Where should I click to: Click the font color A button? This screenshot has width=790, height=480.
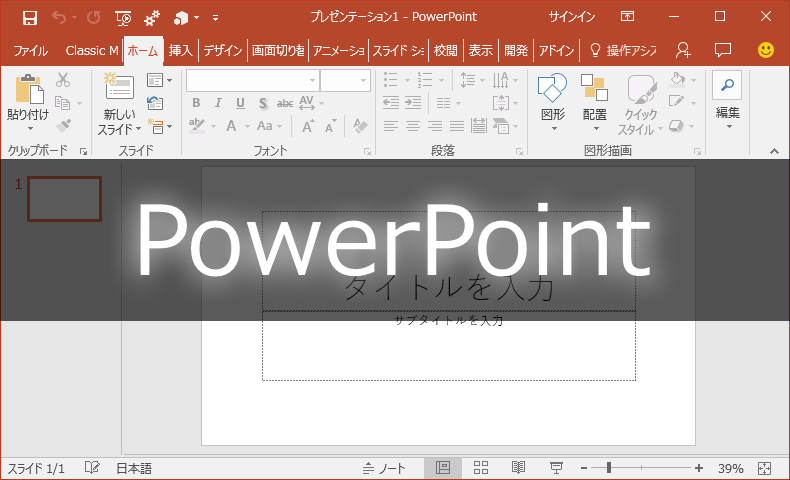(231, 126)
